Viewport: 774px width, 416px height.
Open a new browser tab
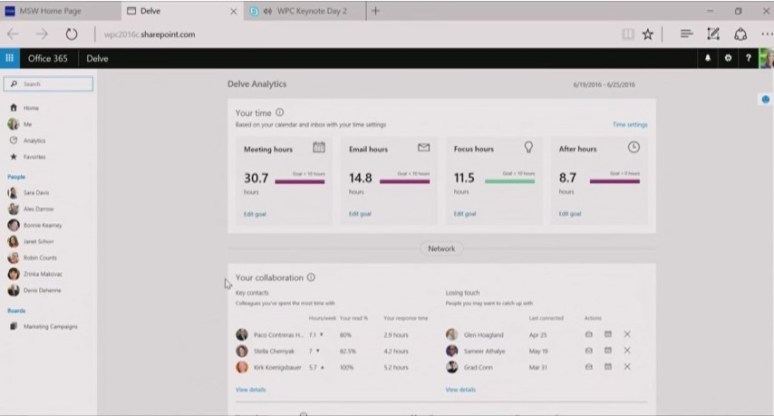(x=376, y=11)
